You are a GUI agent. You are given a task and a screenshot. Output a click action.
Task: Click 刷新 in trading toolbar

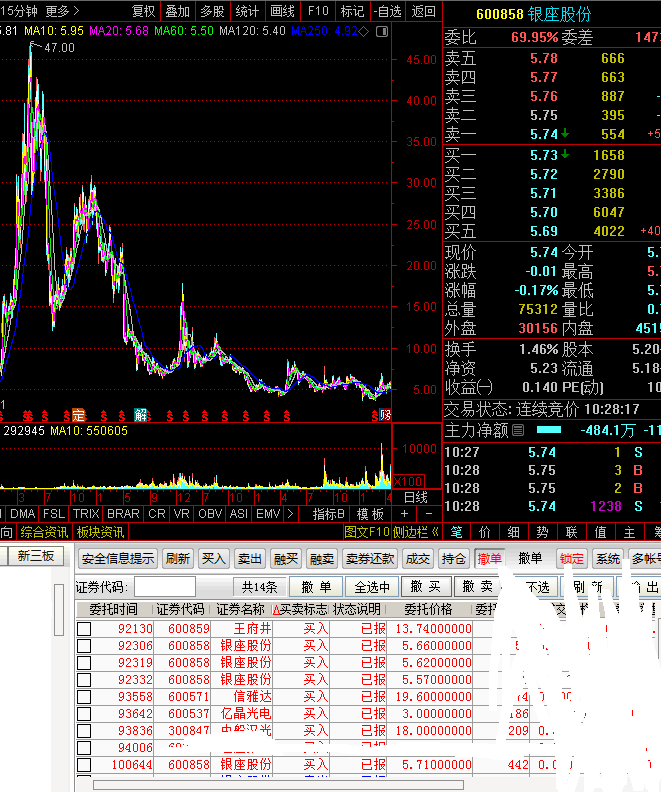(178, 559)
